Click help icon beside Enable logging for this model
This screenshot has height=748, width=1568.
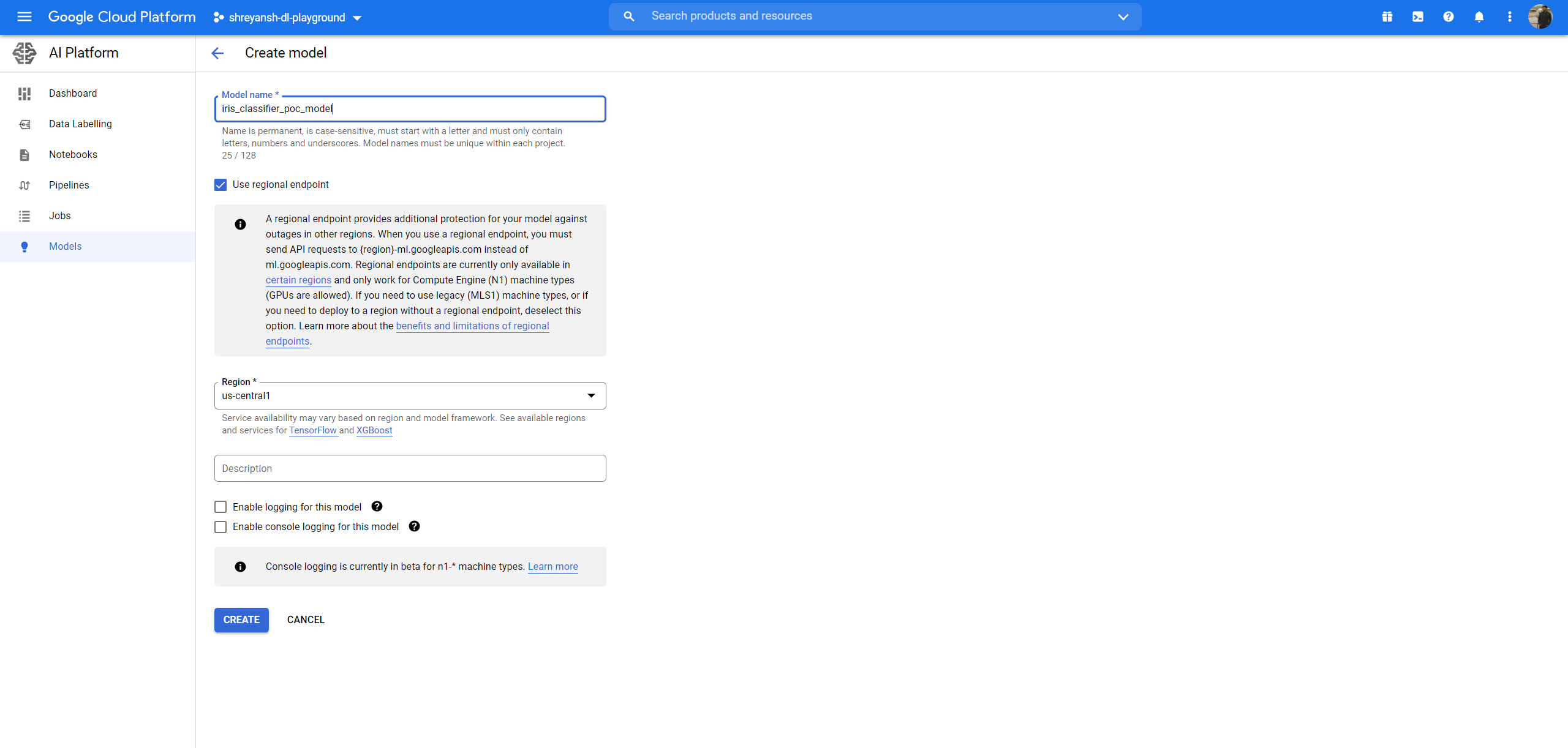377,507
